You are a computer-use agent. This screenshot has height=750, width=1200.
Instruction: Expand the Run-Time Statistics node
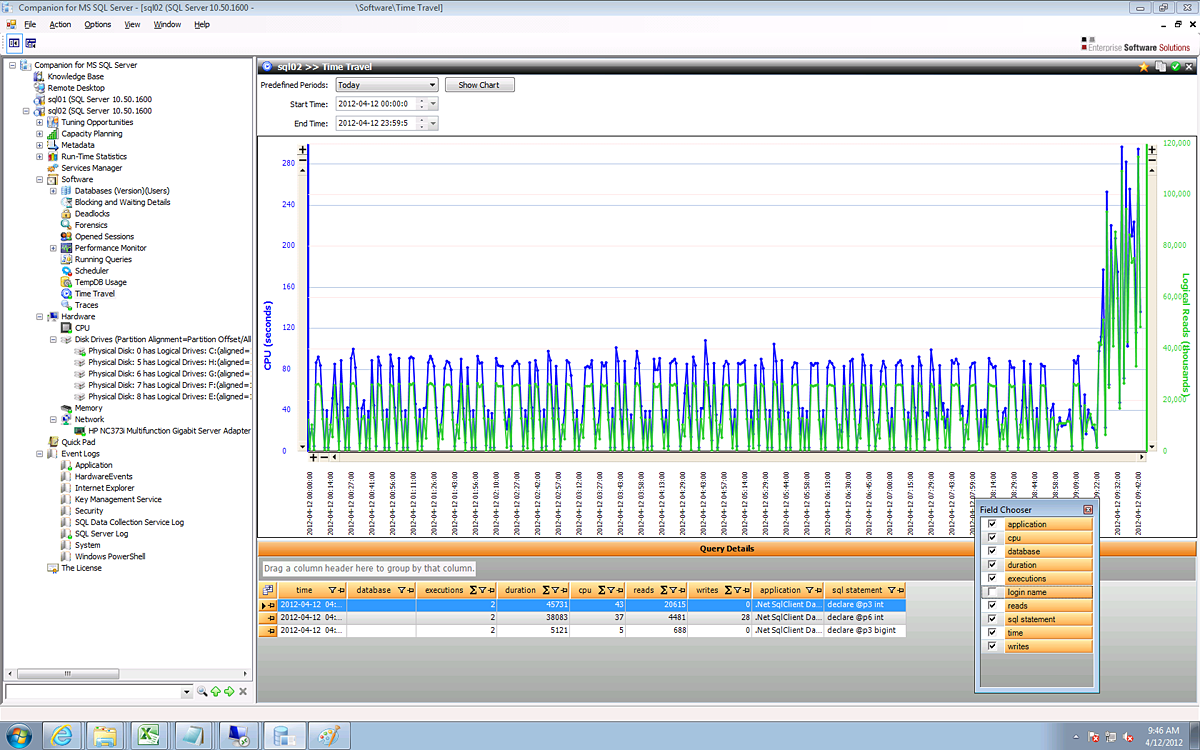click(x=39, y=157)
